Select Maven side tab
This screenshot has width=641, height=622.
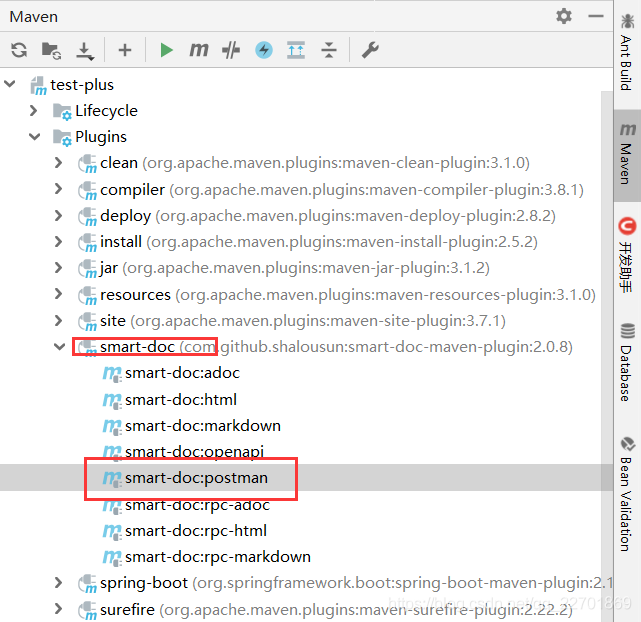pyautogui.click(x=627, y=154)
